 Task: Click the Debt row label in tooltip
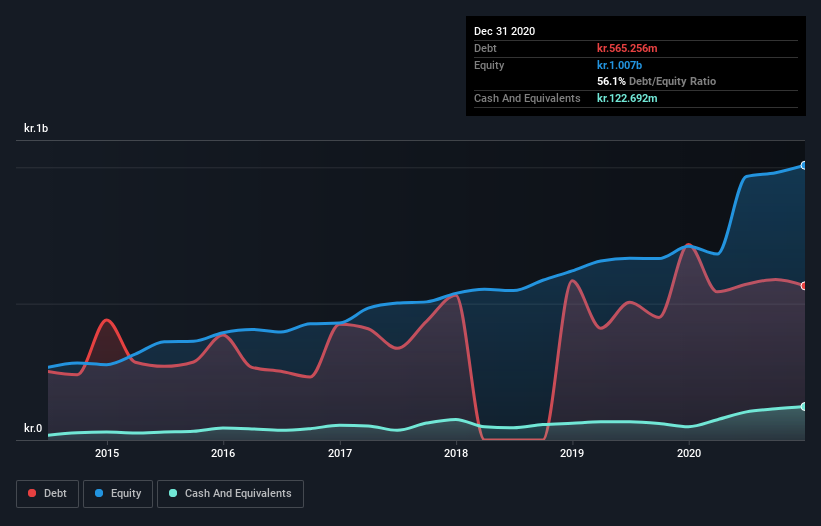485,48
